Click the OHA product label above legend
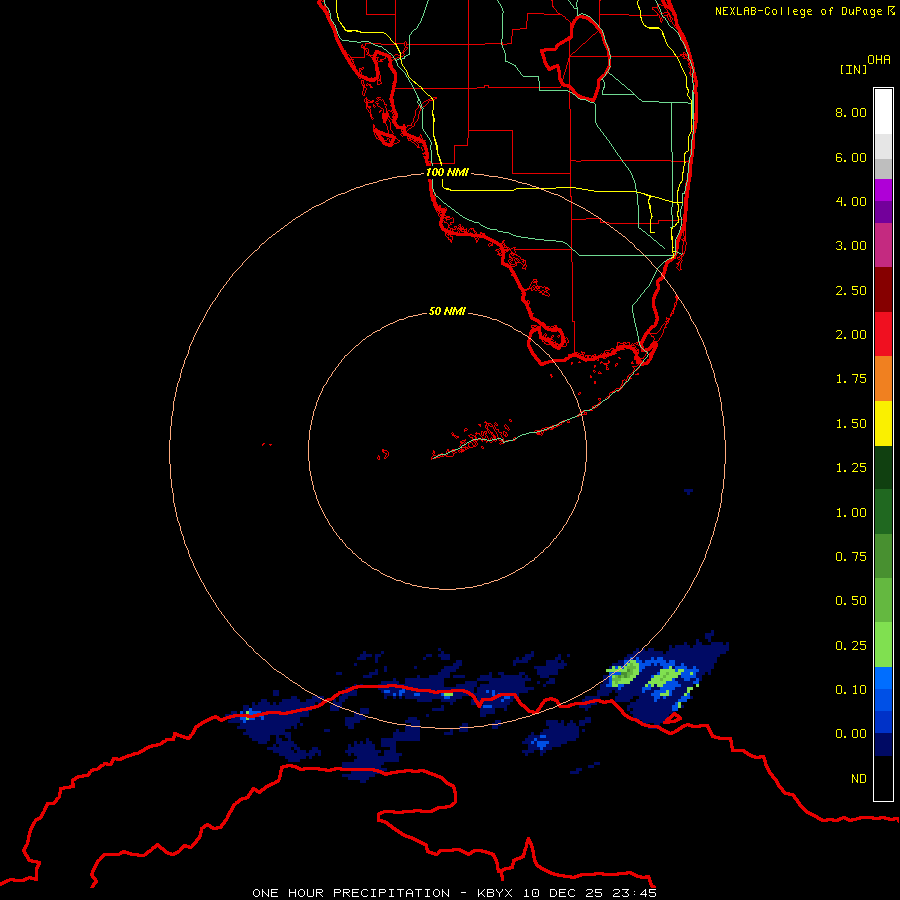This screenshot has height=900, width=900. coord(879,59)
